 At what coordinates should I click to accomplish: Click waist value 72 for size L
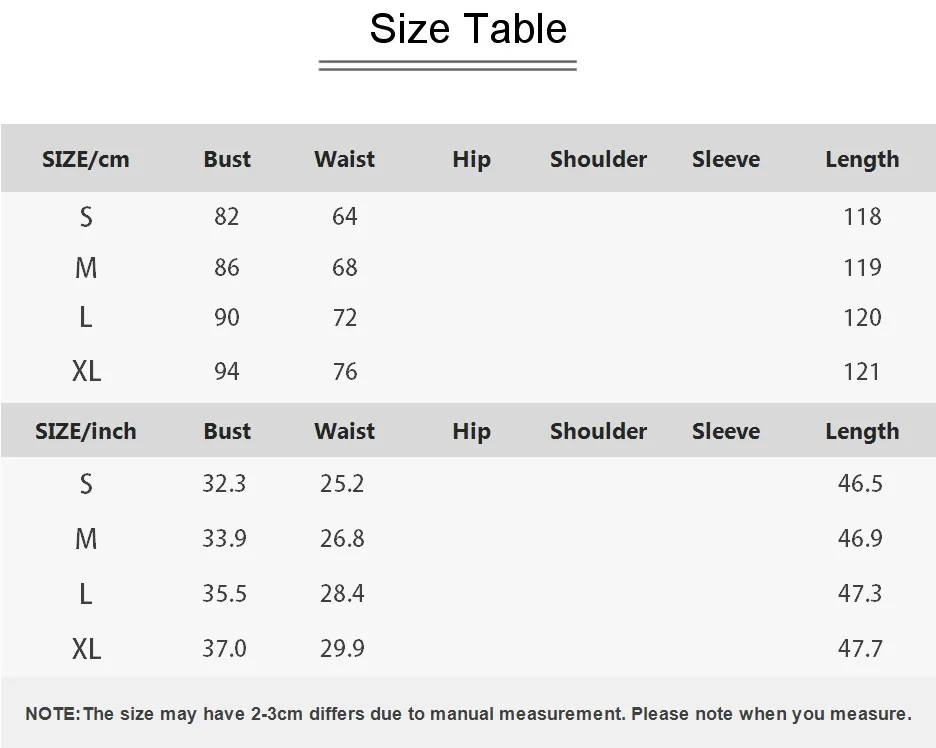(x=344, y=318)
